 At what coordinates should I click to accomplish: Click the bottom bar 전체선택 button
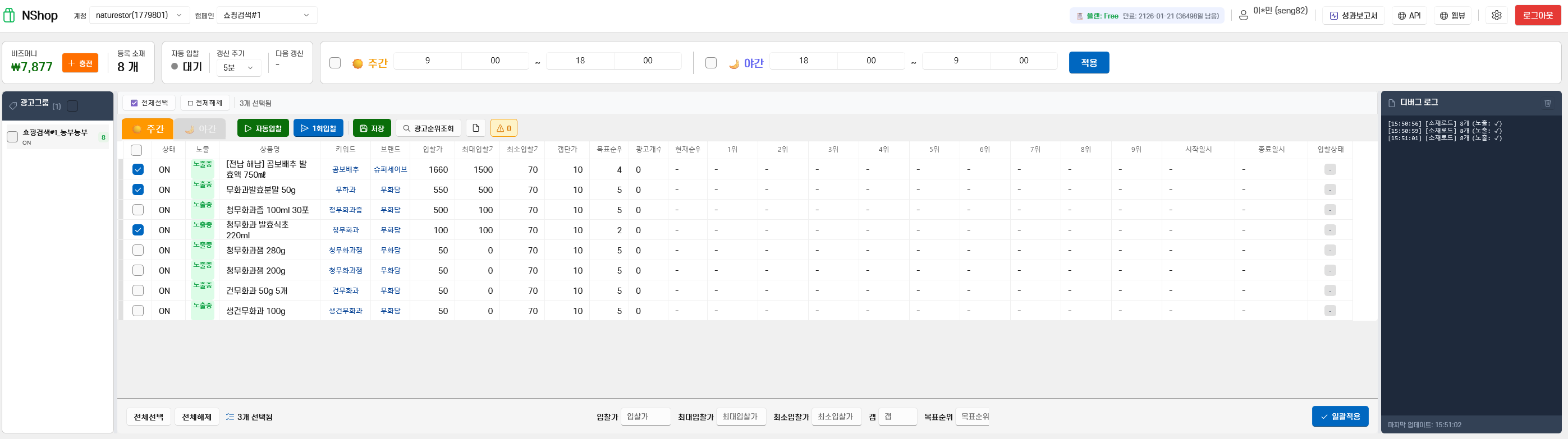[149, 417]
